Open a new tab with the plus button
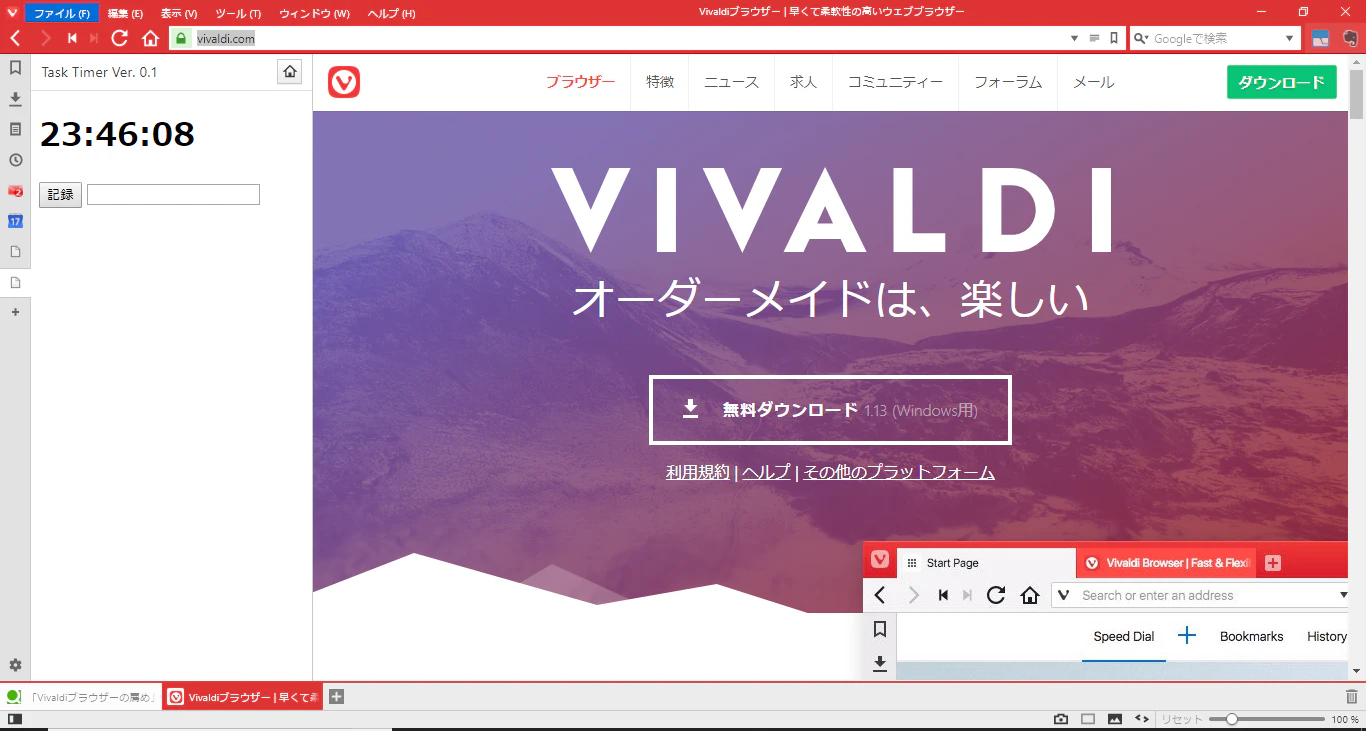Viewport: 1366px width, 731px height. pyautogui.click(x=337, y=697)
